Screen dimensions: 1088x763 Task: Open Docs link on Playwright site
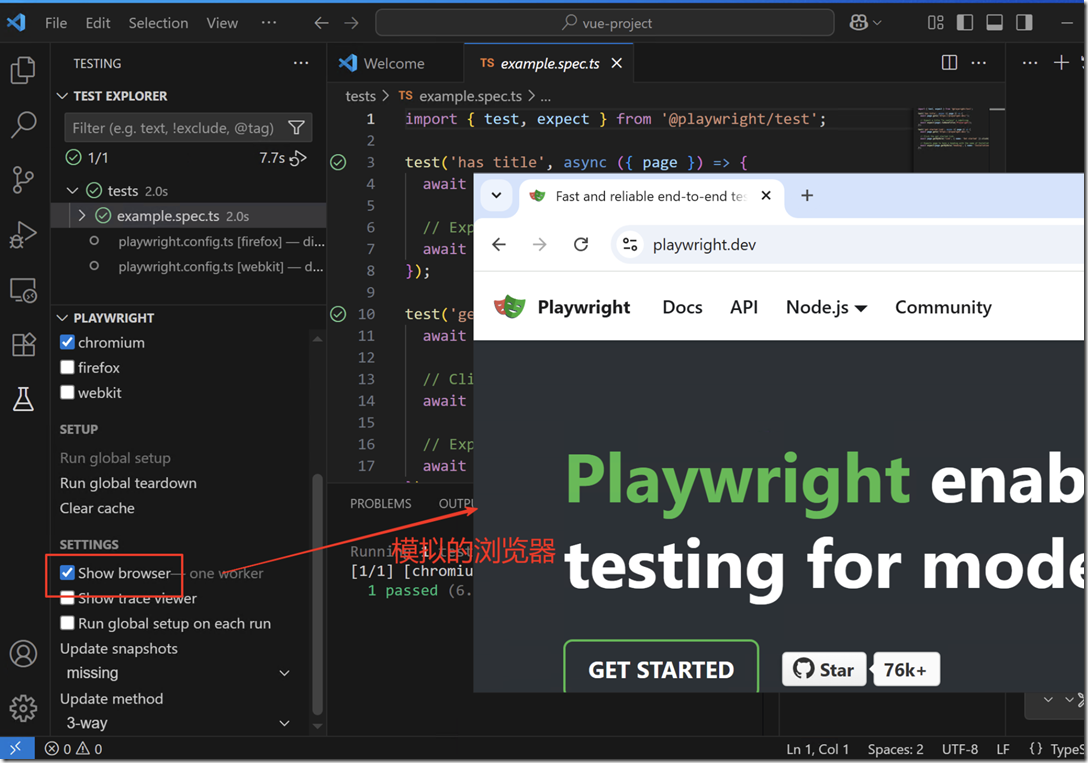coord(683,307)
